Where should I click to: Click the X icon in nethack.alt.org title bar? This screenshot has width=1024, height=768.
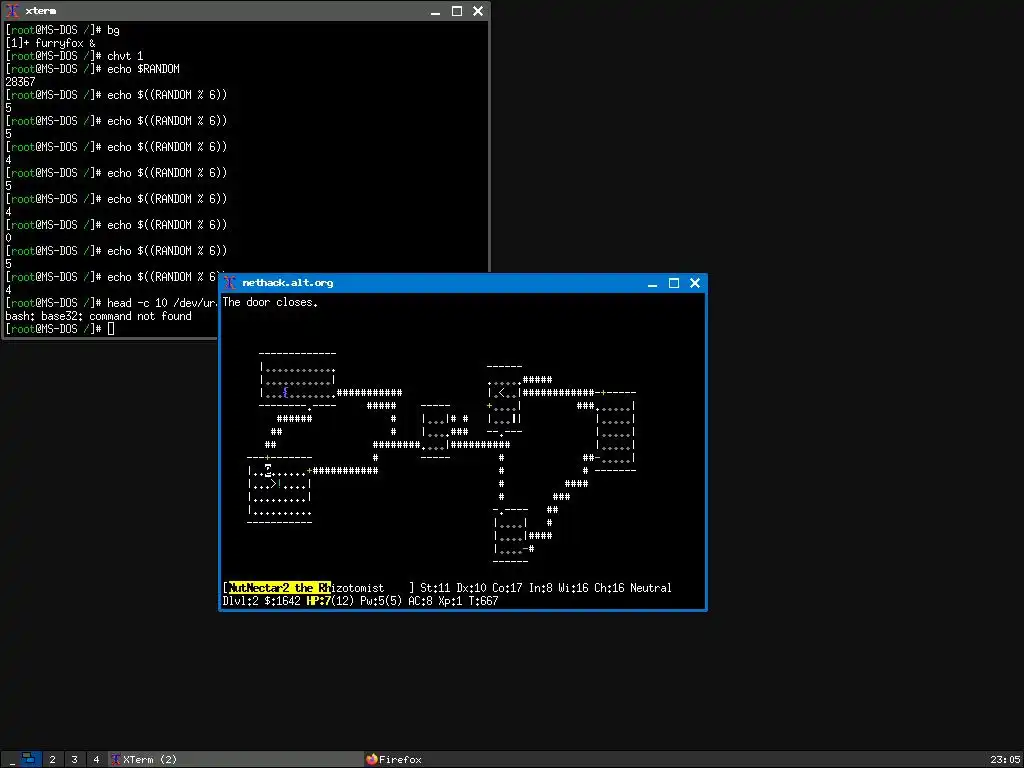[x=229, y=283]
